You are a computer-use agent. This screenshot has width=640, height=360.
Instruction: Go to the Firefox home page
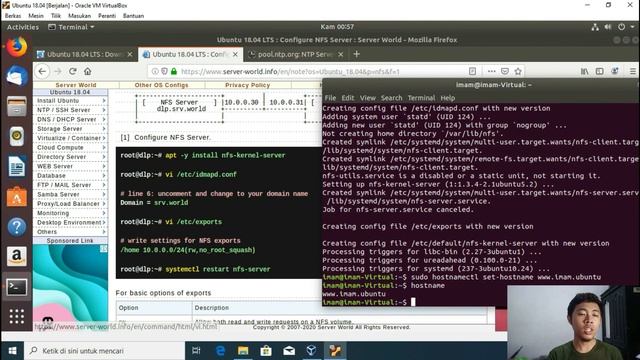pyautogui.click(x=87, y=71)
